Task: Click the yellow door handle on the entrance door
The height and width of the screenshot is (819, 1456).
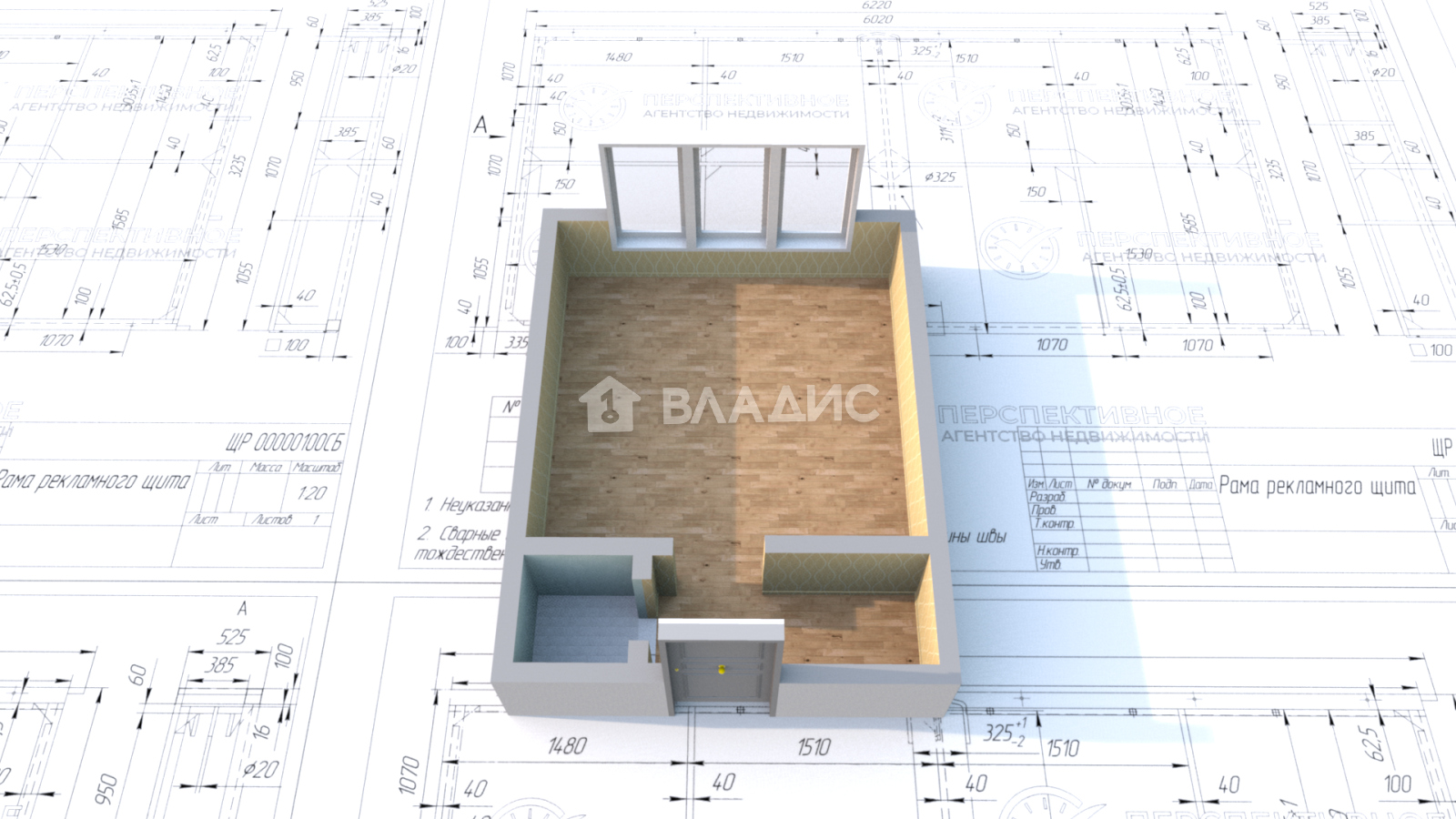Action: click(x=722, y=671)
